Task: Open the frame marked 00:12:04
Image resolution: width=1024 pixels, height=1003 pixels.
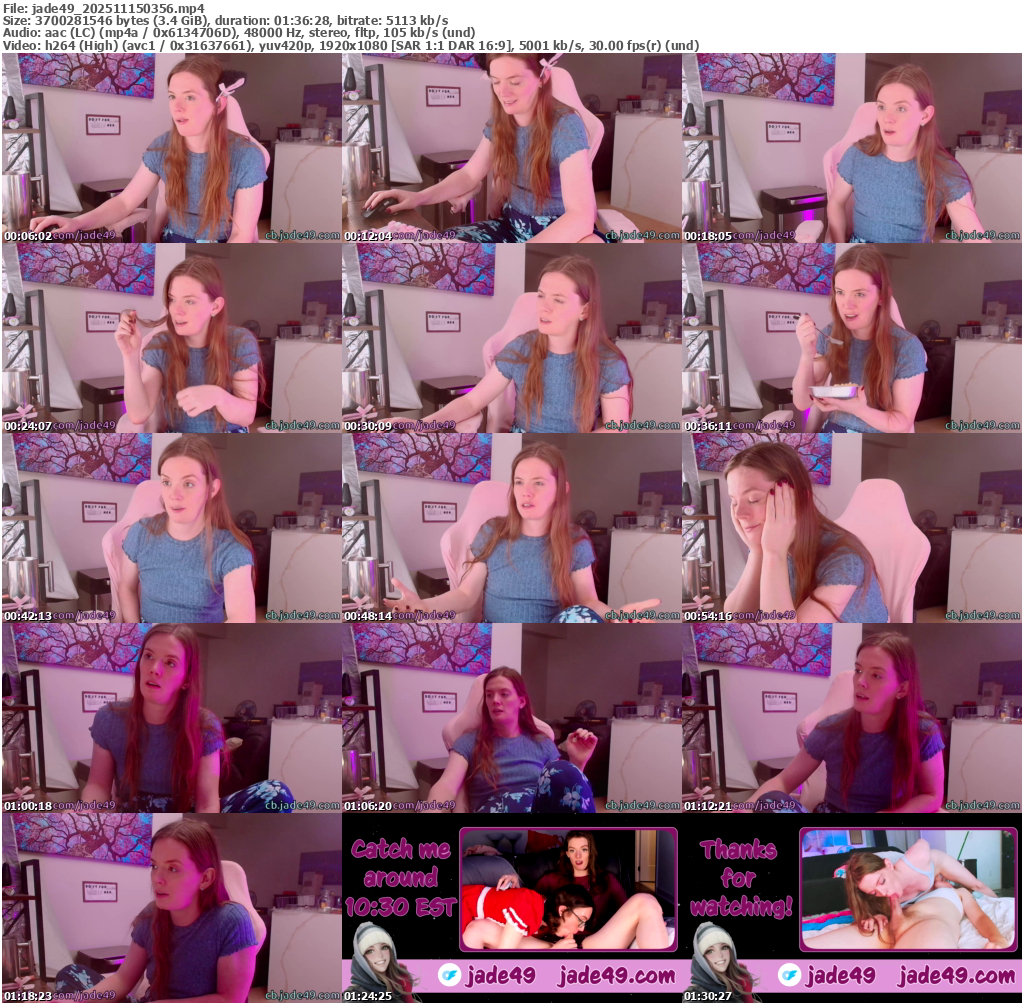Action: pyautogui.click(x=511, y=148)
